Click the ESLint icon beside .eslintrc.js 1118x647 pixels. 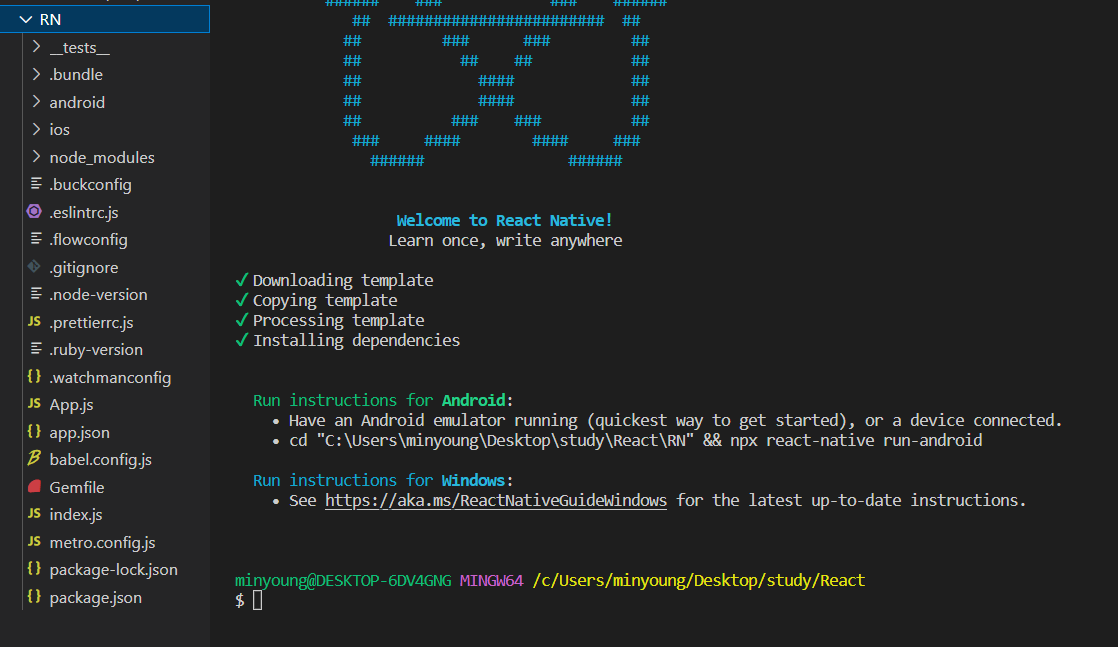point(34,211)
